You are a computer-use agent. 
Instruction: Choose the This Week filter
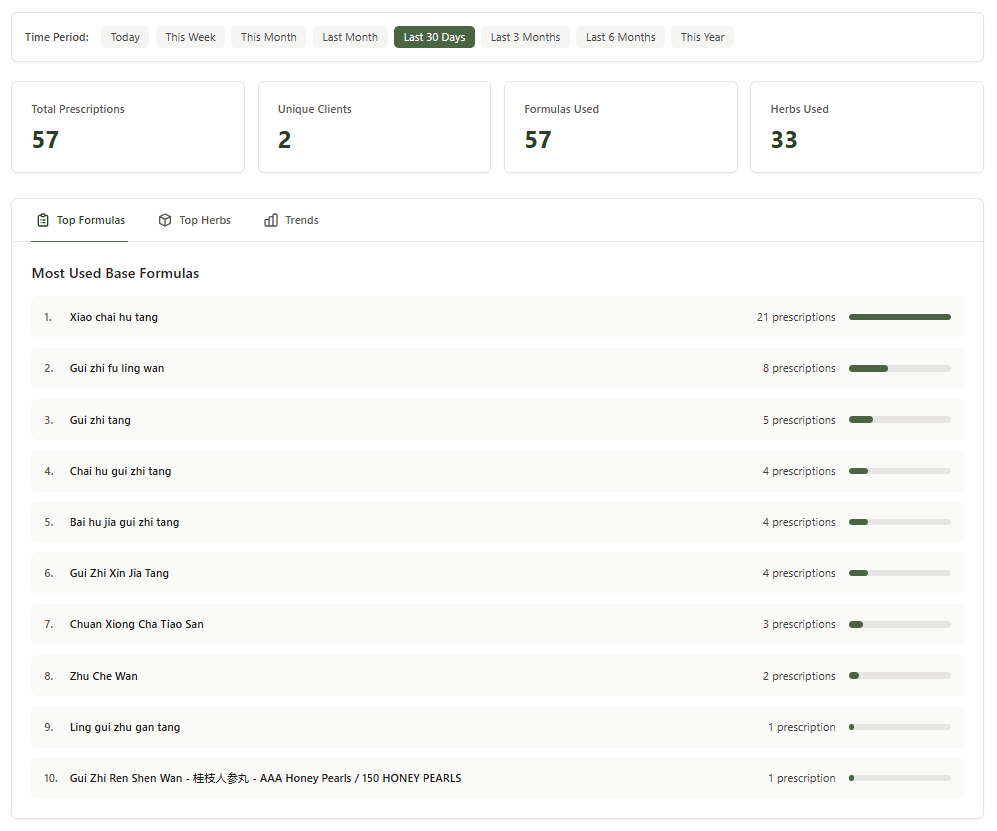(189, 36)
